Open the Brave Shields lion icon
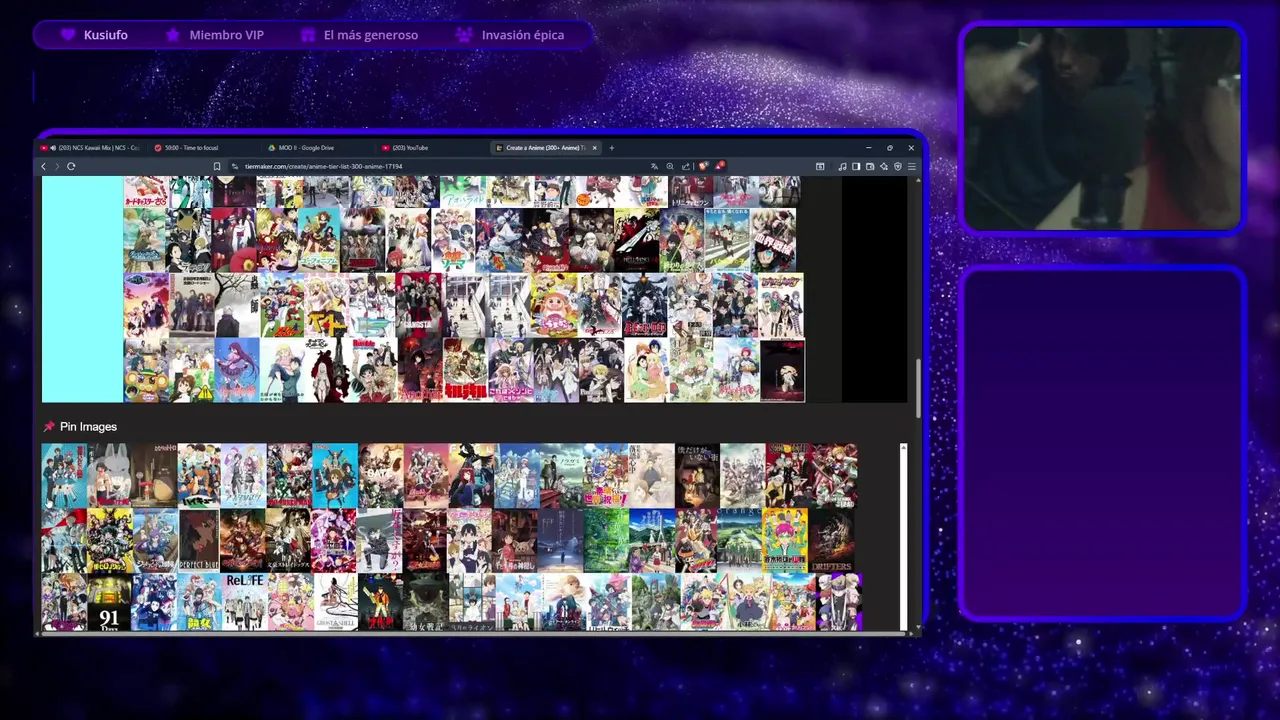The image size is (1280, 720). (703, 166)
